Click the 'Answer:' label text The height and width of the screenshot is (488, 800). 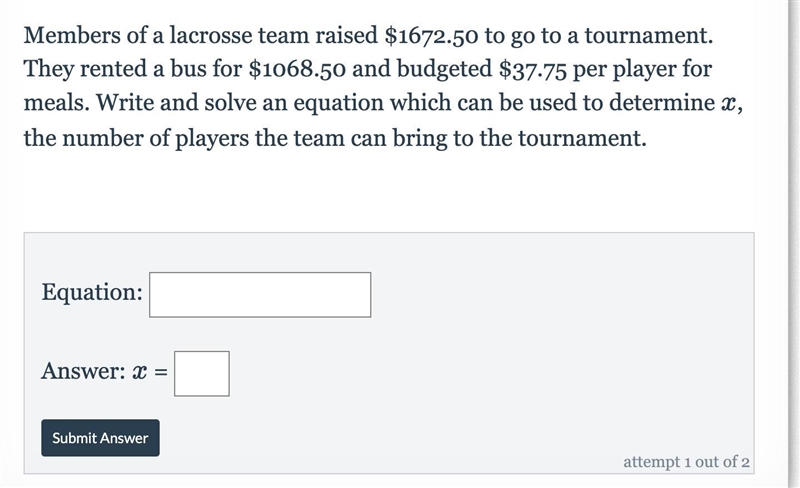(x=84, y=371)
